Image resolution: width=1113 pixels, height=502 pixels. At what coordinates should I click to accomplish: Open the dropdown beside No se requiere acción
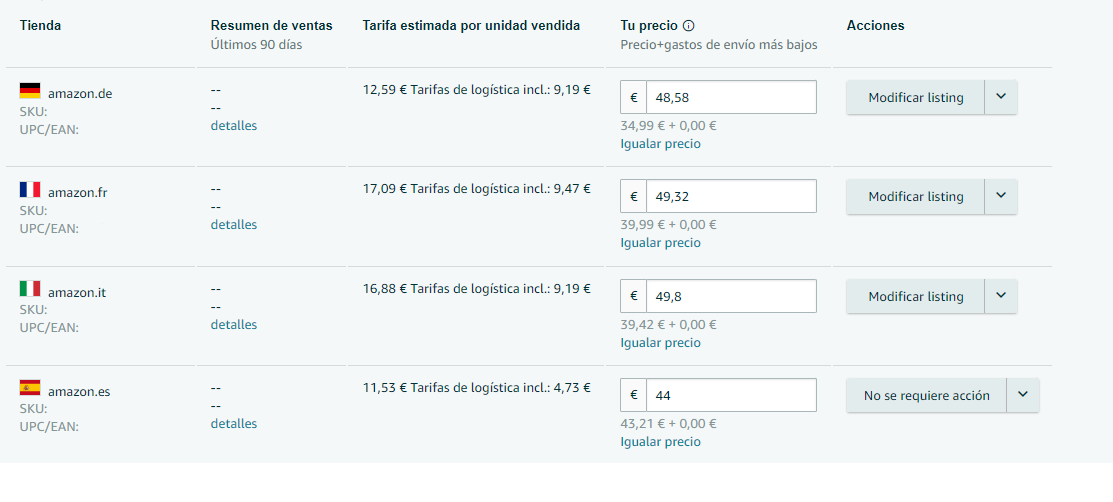point(1022,395)
